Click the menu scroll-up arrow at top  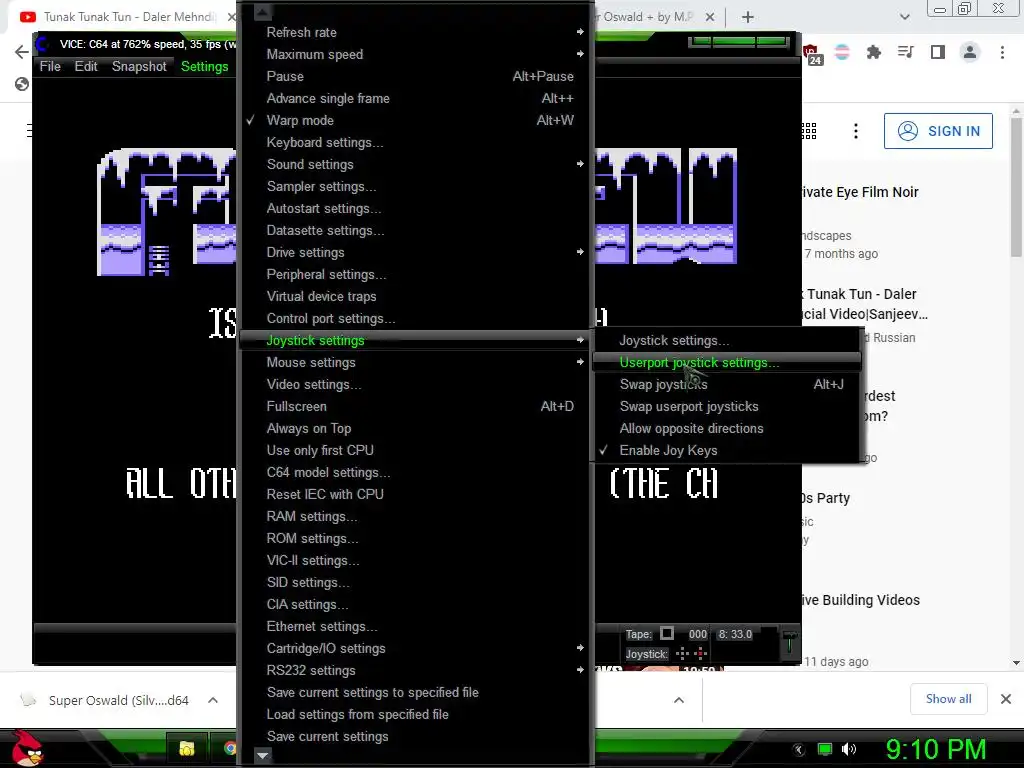point(262,12)
